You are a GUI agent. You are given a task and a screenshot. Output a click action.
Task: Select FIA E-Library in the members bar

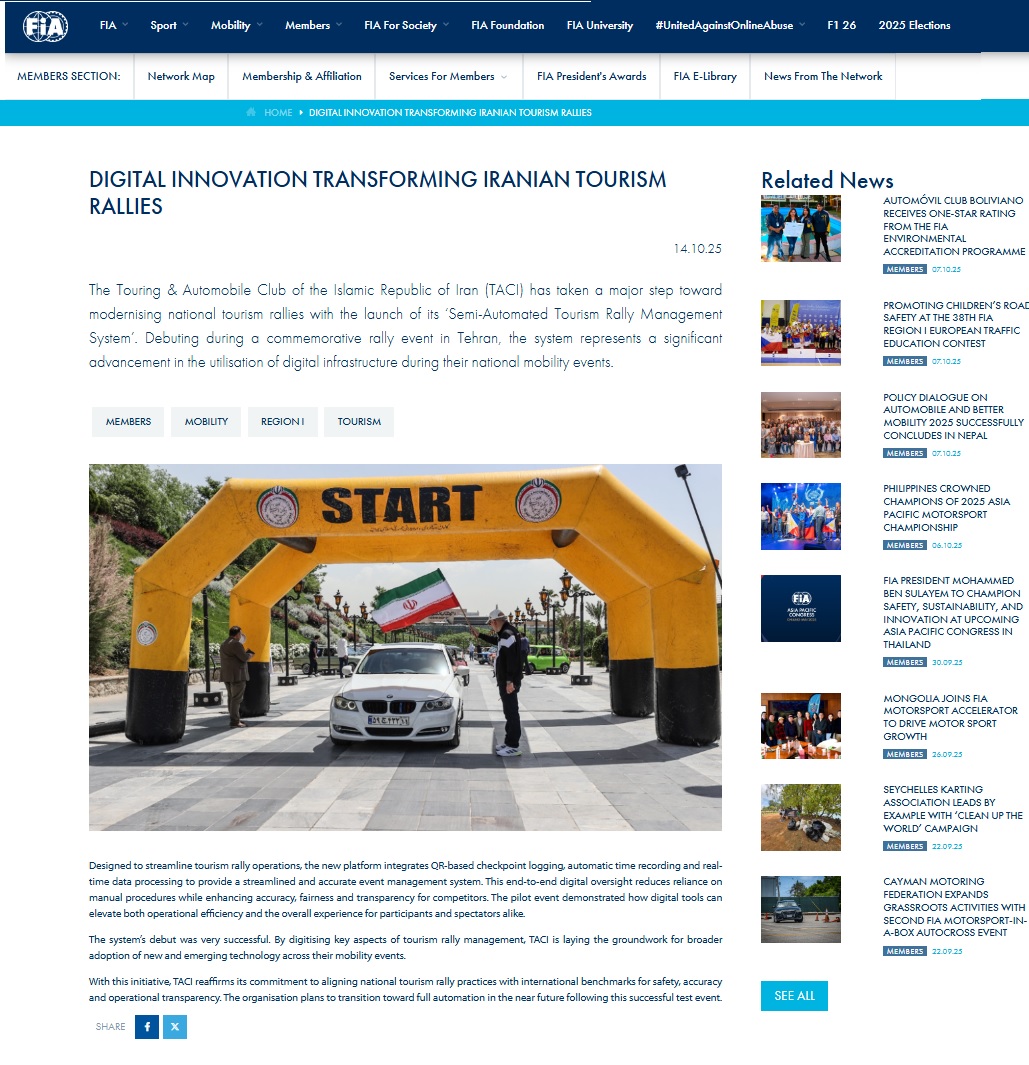point(705,76)
